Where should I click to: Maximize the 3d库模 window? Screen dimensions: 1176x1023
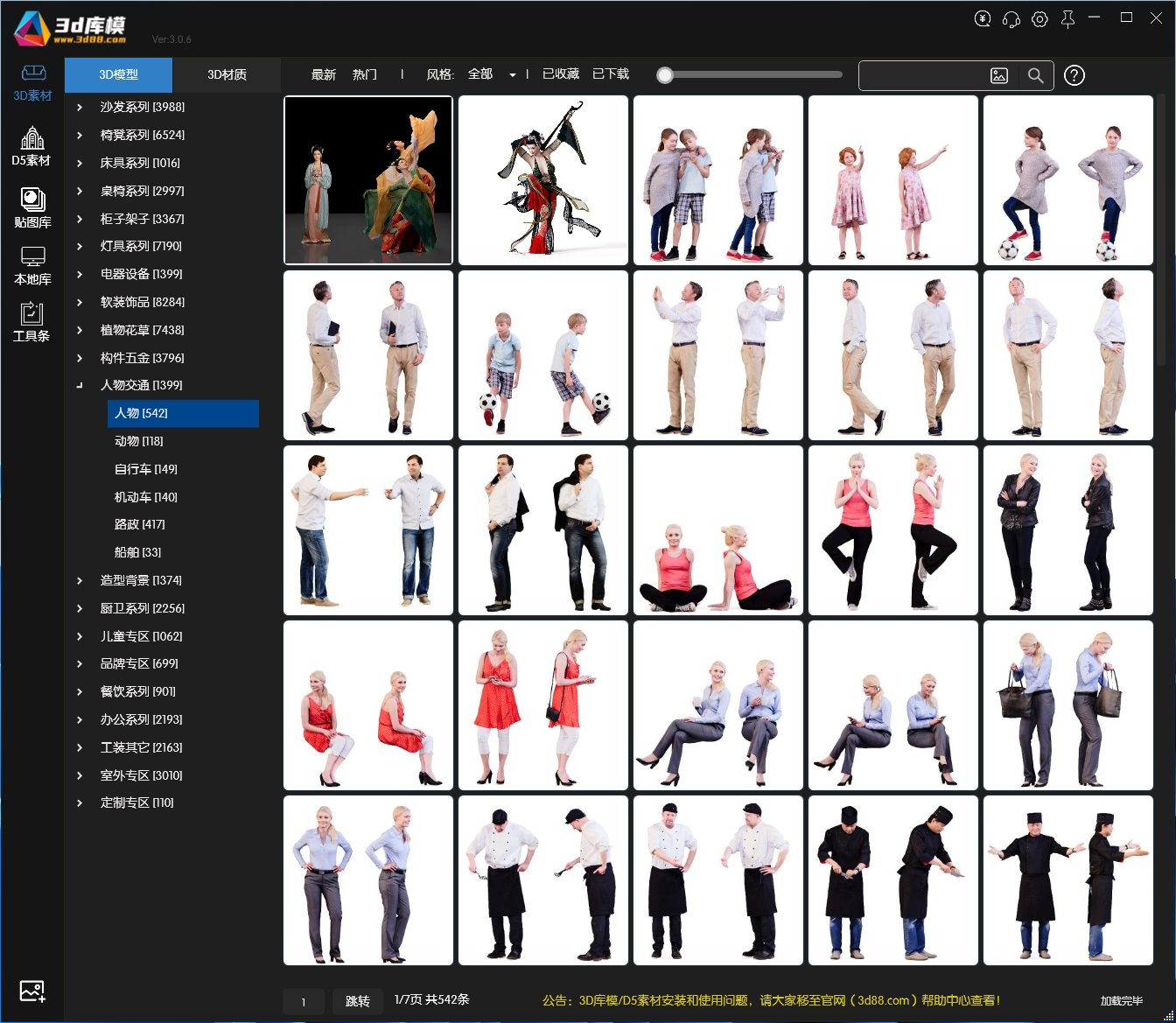tap(1127, 18)
